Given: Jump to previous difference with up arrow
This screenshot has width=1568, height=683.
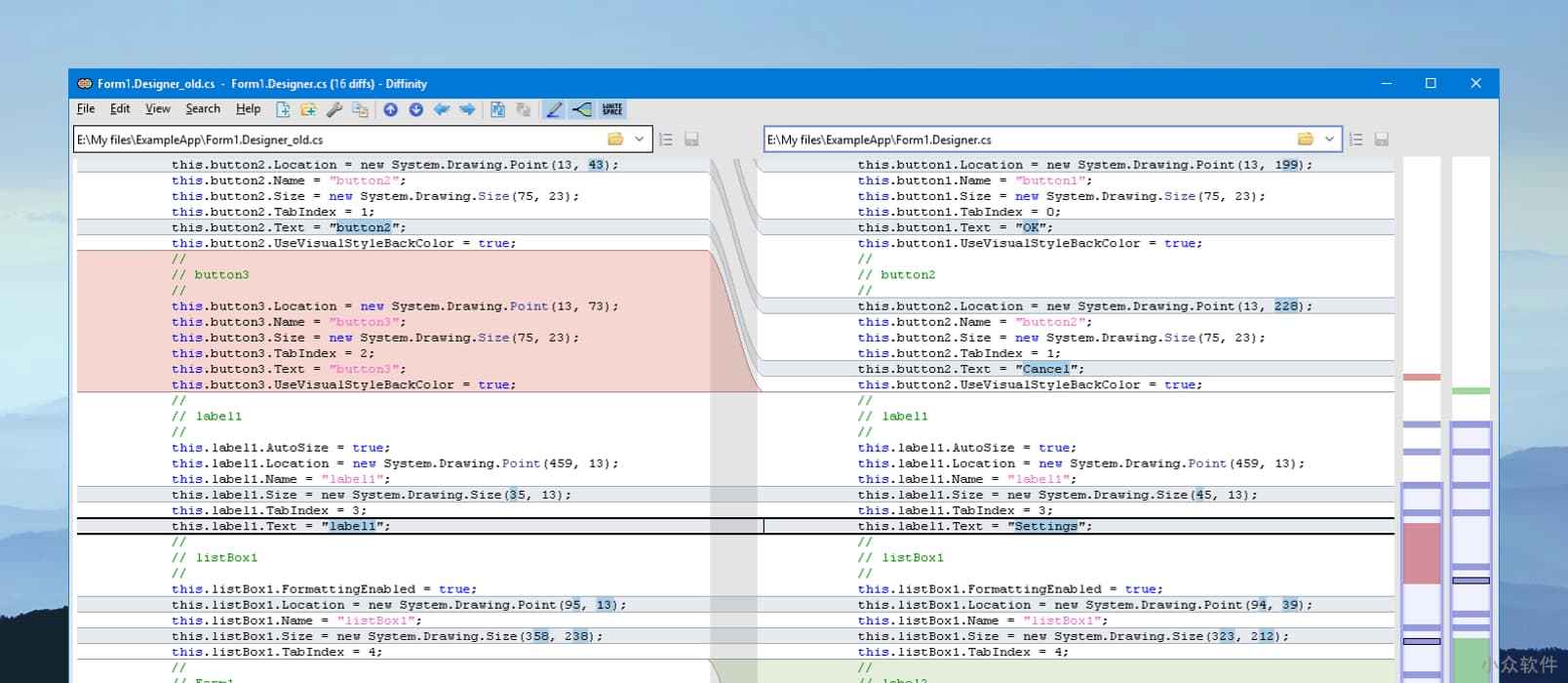Looking at the screenshot, I should [x=390, y=109].
